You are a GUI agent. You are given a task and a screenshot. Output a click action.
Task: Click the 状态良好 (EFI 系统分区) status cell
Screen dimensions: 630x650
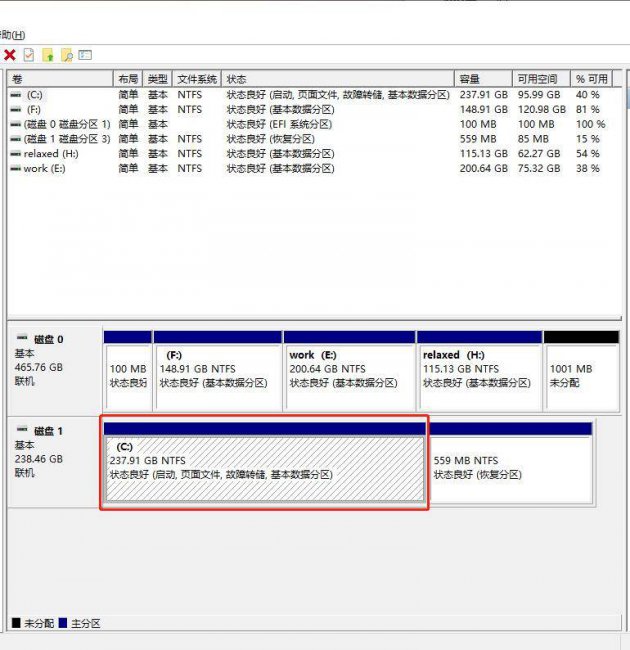[279, 124]
